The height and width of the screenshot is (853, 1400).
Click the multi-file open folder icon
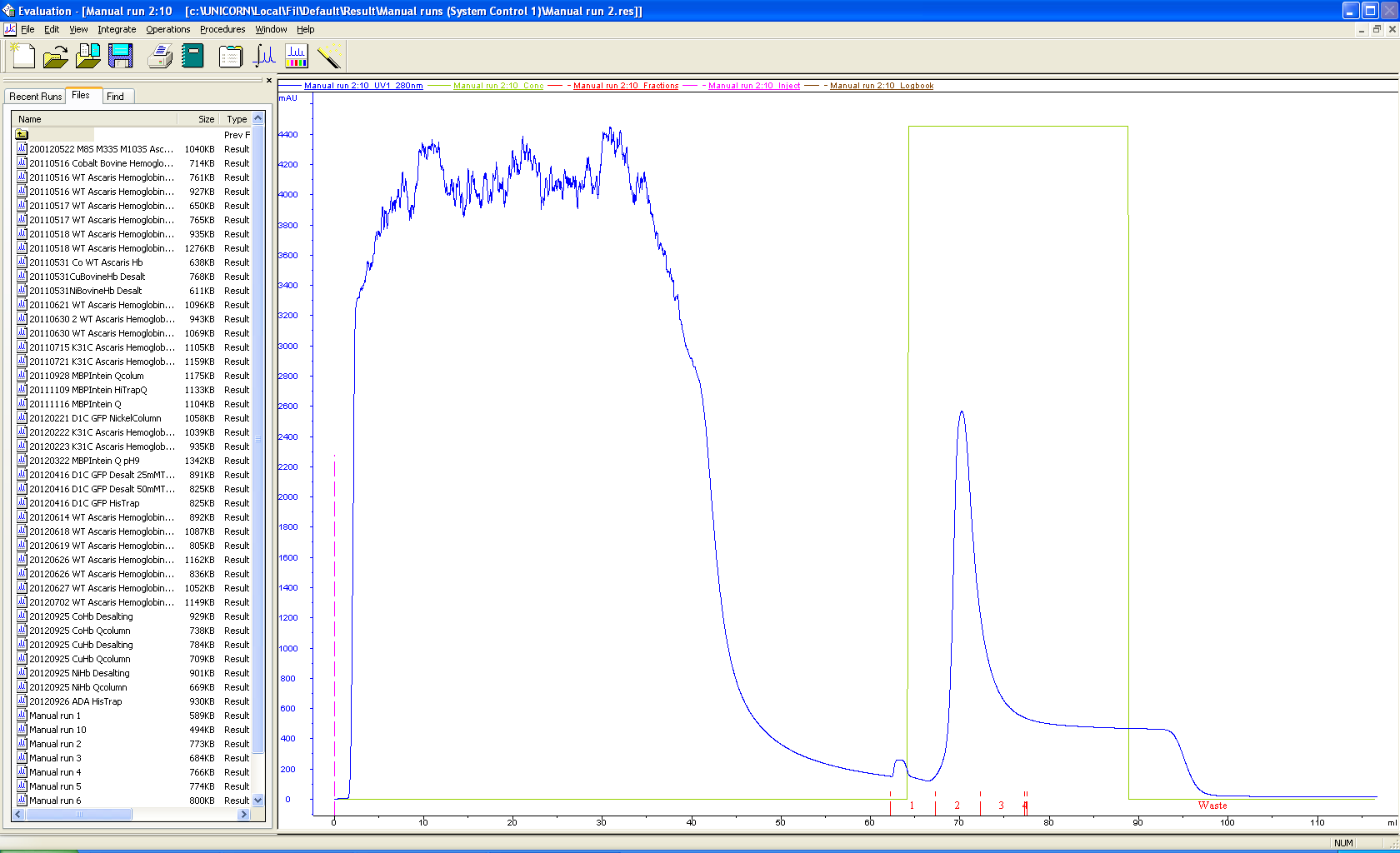[x=87, y=56]
